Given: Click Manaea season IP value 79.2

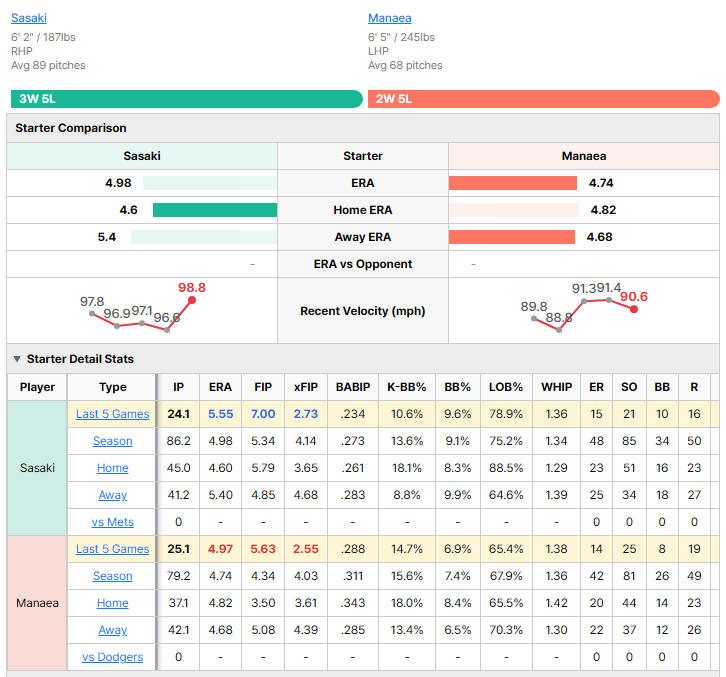Looking at the screenshot, I should [x=178, y=576].
